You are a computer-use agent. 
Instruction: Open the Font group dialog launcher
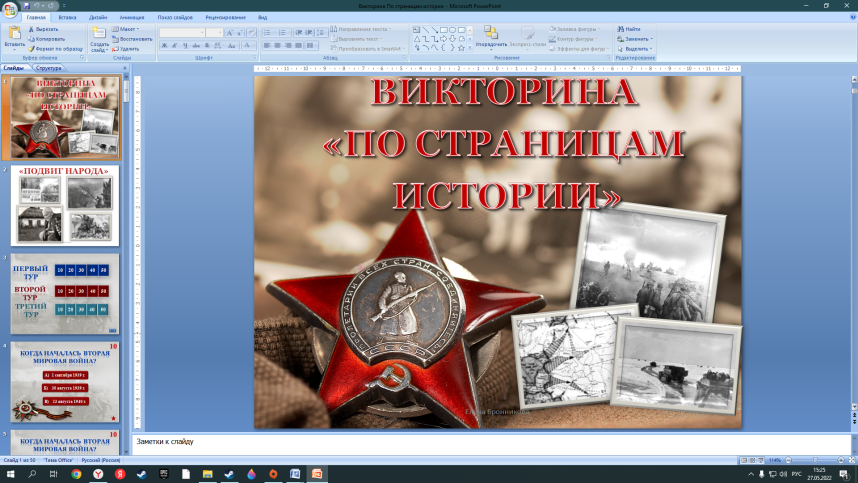pyautogui.click(x=255, y=57)
